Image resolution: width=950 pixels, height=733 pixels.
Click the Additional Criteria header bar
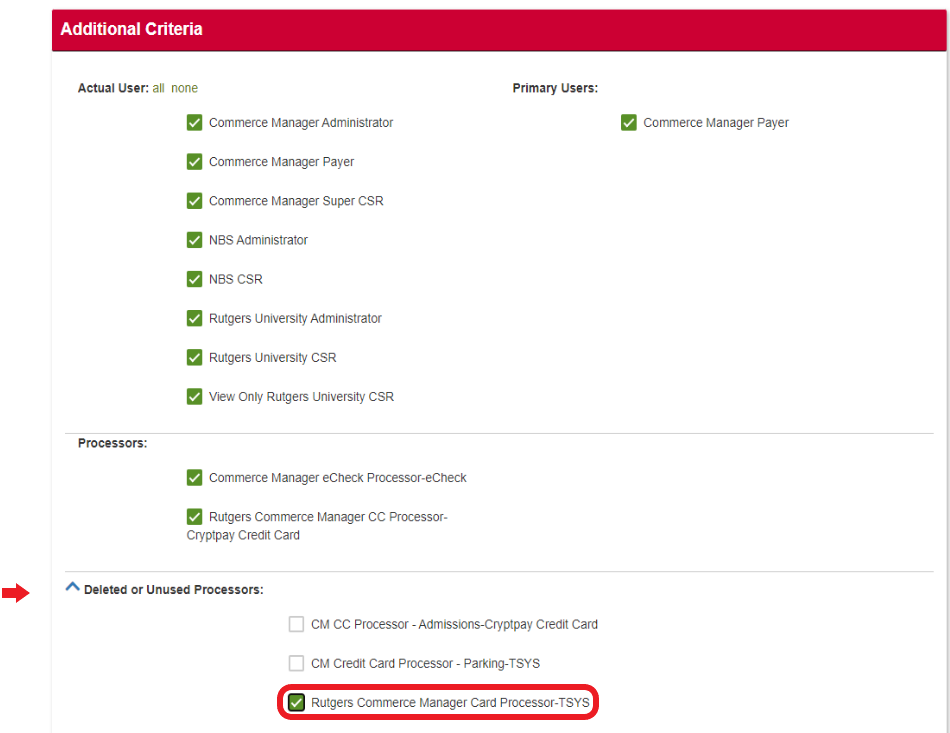[x=499, y=29]
